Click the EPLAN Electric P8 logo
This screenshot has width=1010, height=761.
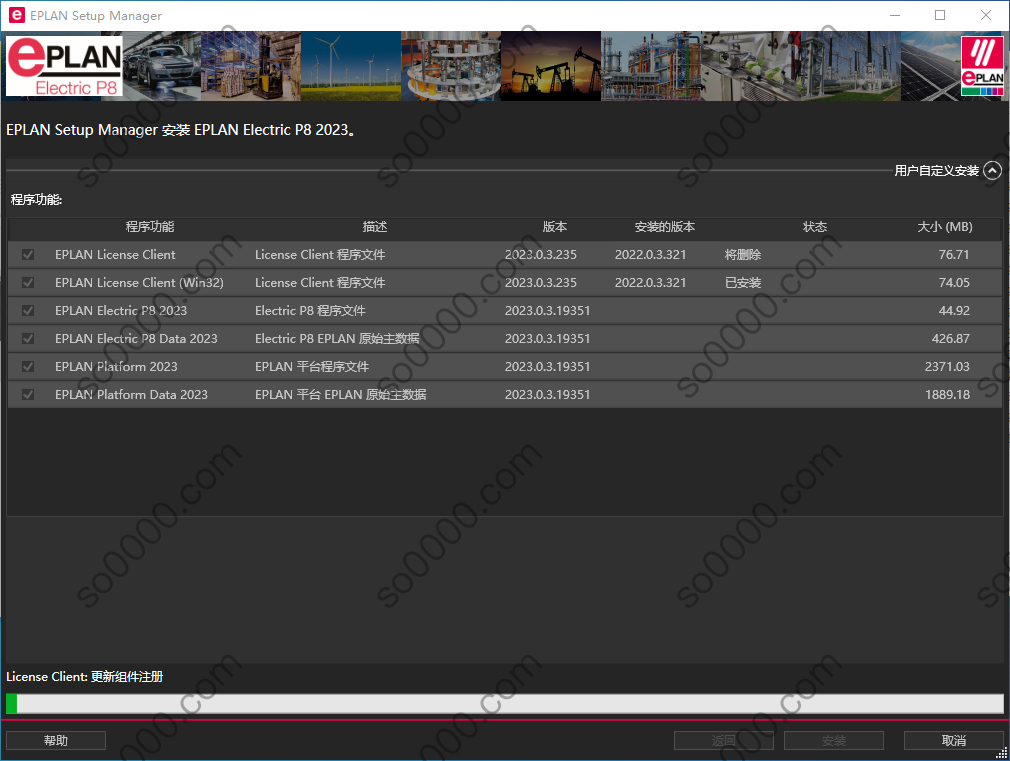pos(64,66)
